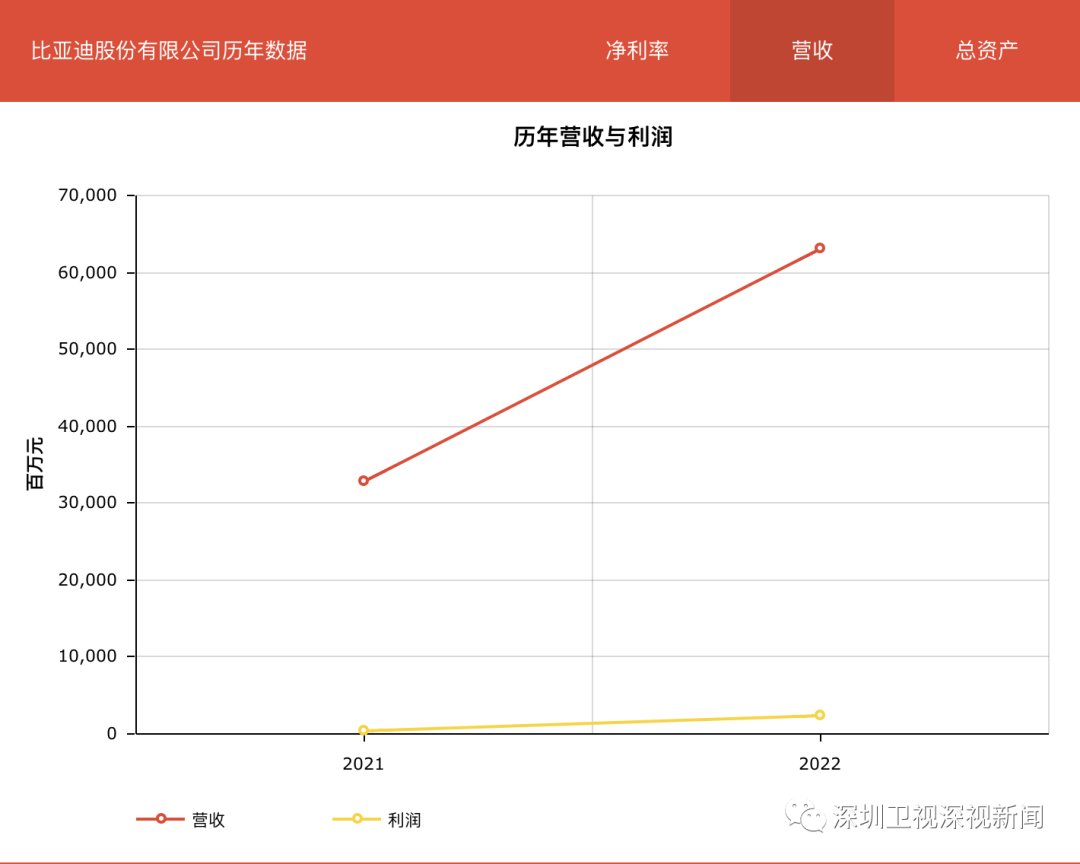This screenshot has width=1080, height=864.
Task: Click the 百万元 y-axis unit title
Action: pyautogui.click(x=36, y=464)
